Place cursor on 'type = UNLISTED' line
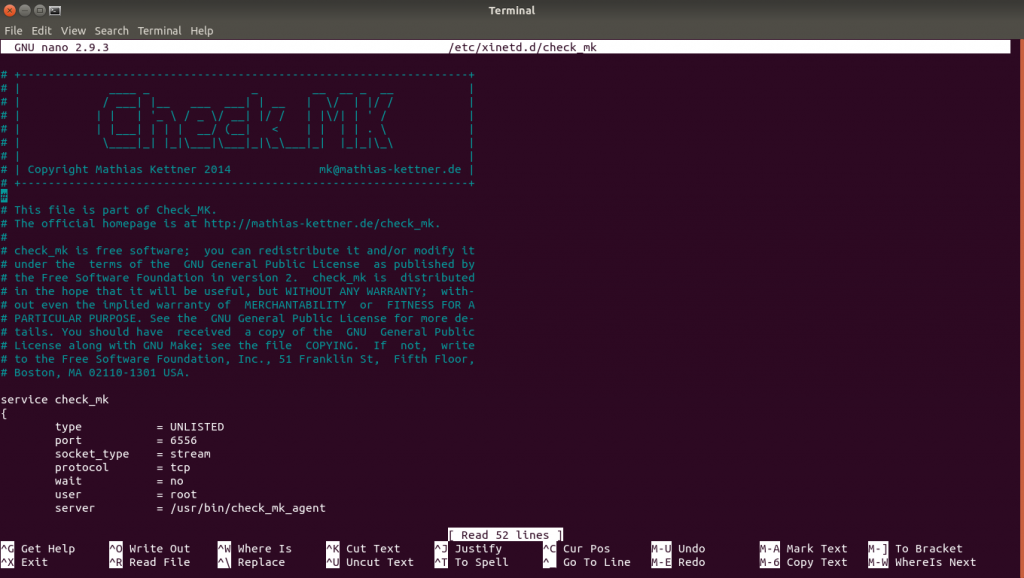The height and width of the screenshot is (578, 1024). [x=139, y=426]
